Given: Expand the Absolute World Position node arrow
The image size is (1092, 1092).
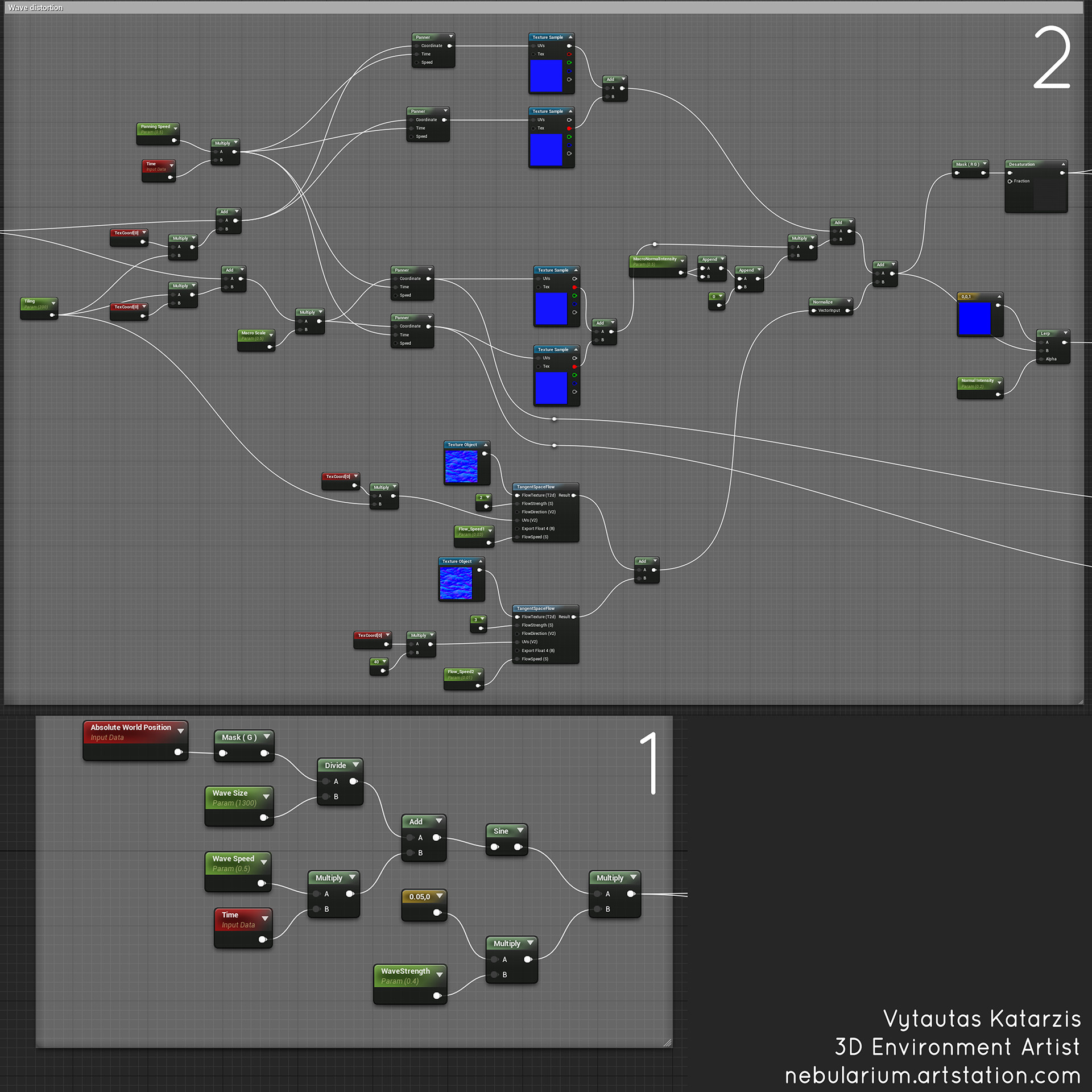Looking at the screenshot, I should click(181, 731).
